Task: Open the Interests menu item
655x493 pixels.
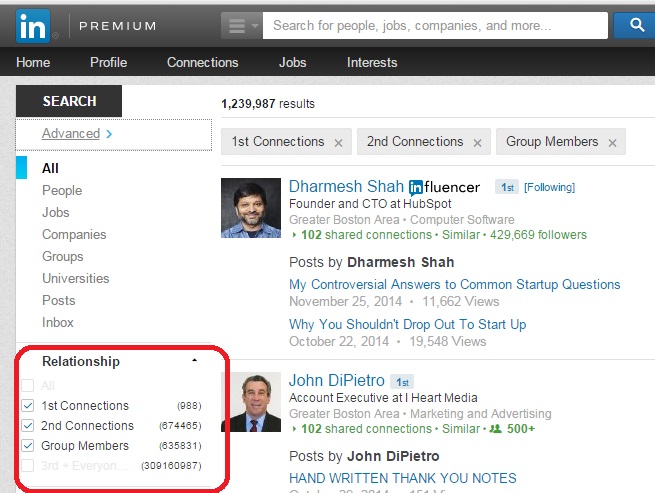Action: (x=371, y=62)
